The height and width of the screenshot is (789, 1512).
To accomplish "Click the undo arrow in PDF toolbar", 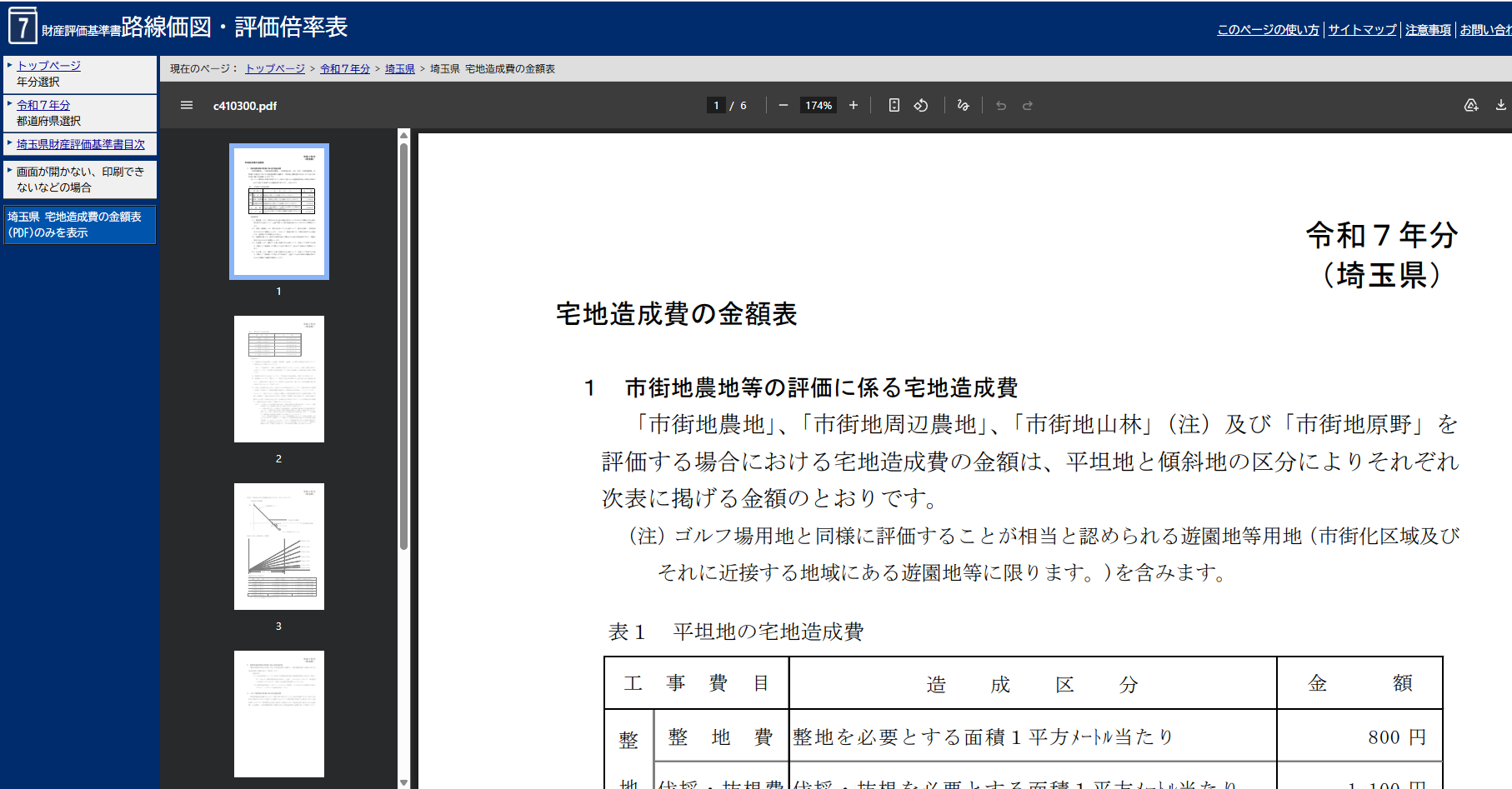I will 1001,106.
